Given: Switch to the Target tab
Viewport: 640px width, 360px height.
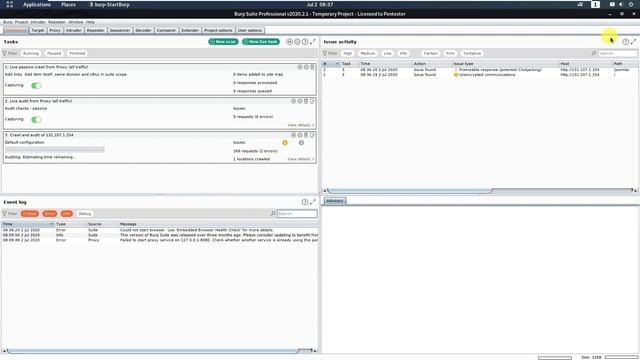Looking at the screenshot, I should click(x=38, y=30).
